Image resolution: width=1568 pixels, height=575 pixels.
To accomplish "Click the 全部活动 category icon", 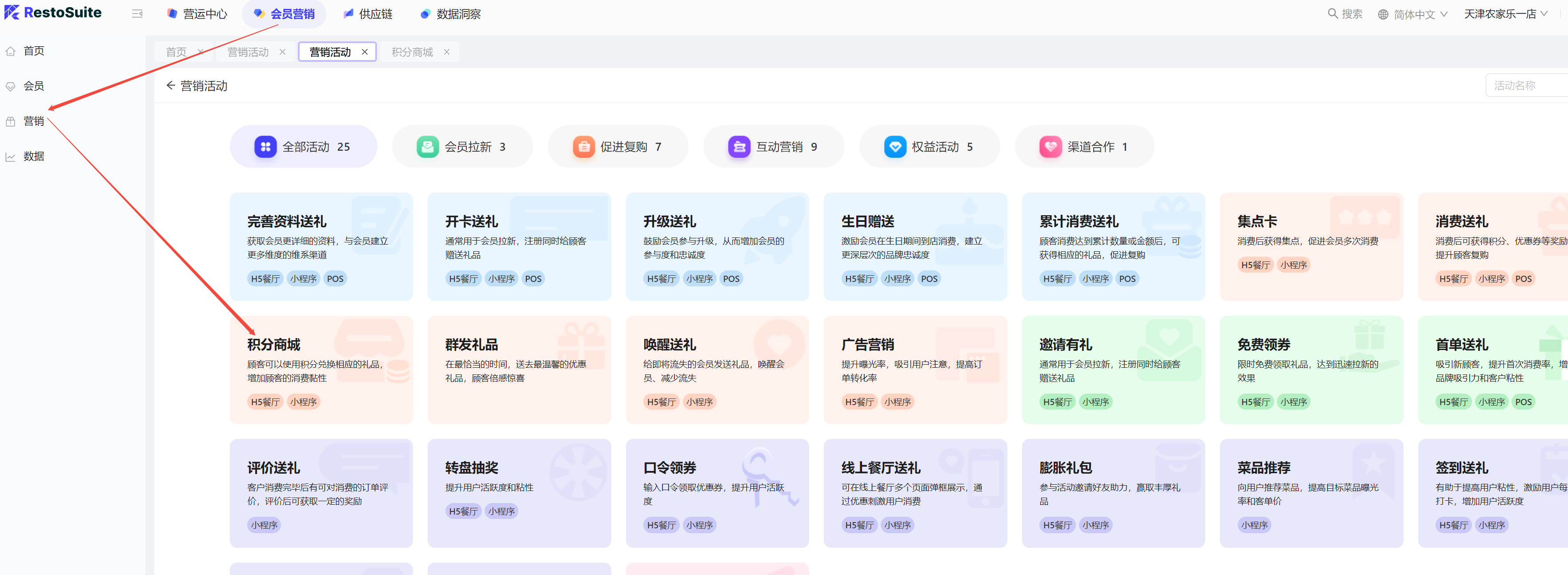I will click(265, 147).
